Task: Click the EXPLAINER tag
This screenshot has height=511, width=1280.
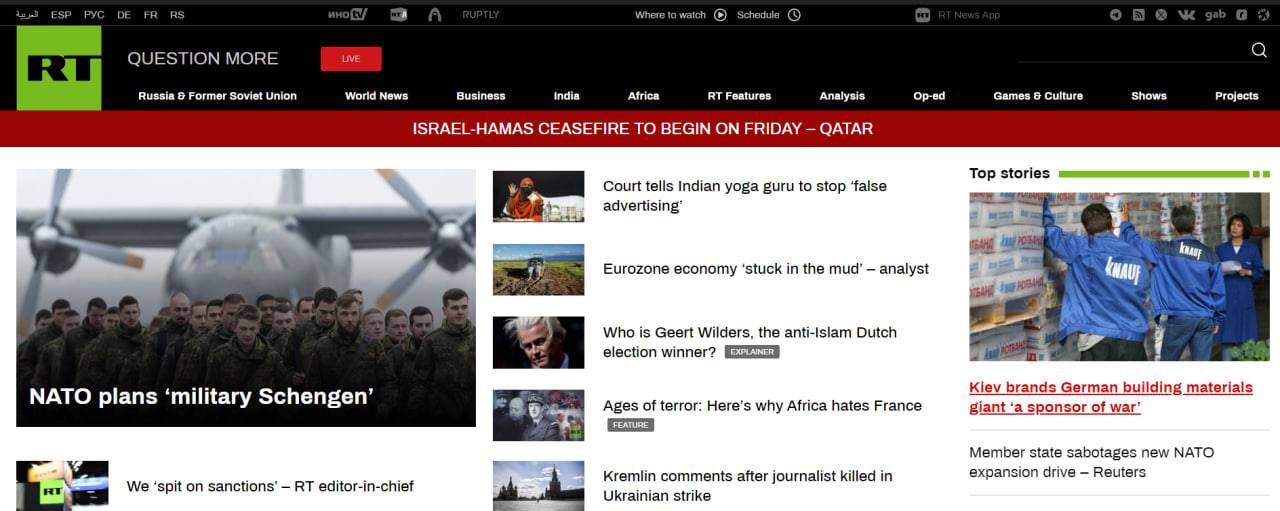Action: coord(752,352)
